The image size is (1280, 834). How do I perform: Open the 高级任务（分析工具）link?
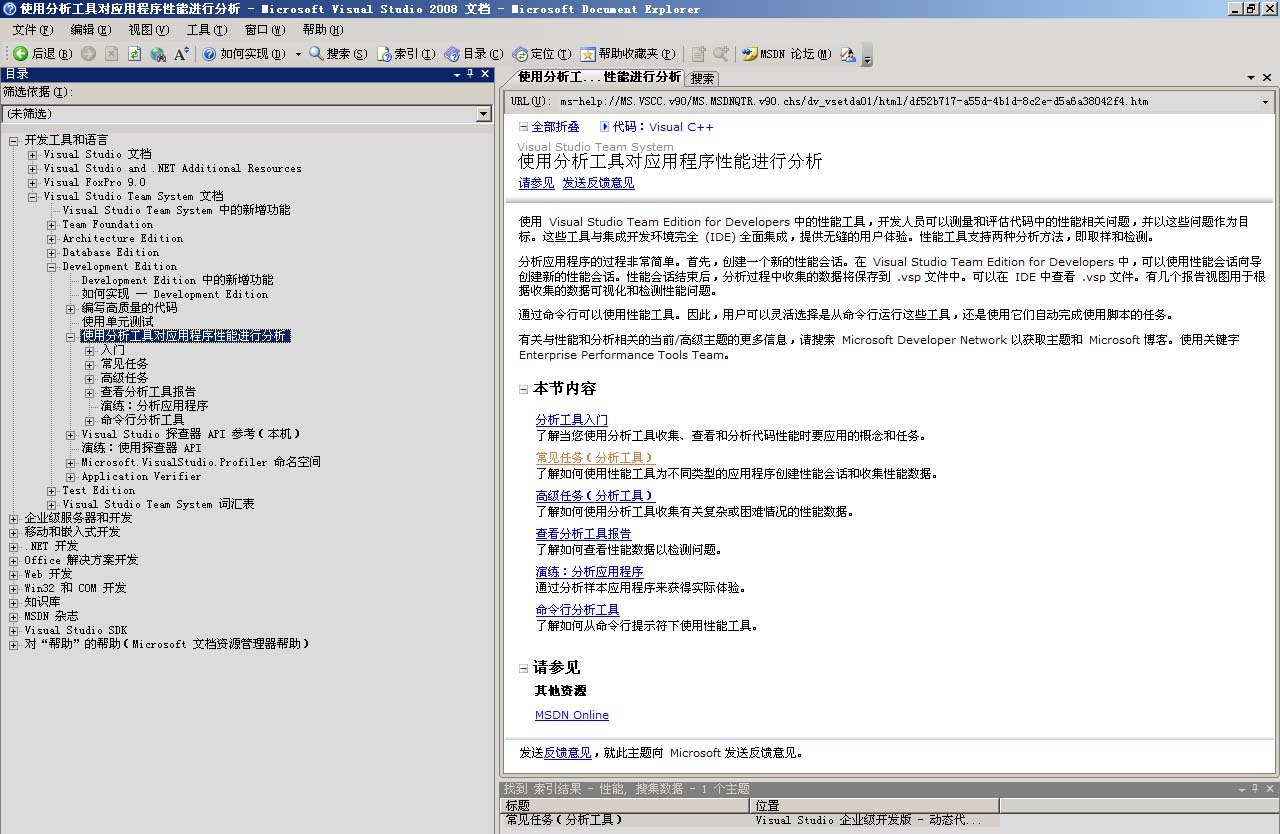click(x=595, y=496)
